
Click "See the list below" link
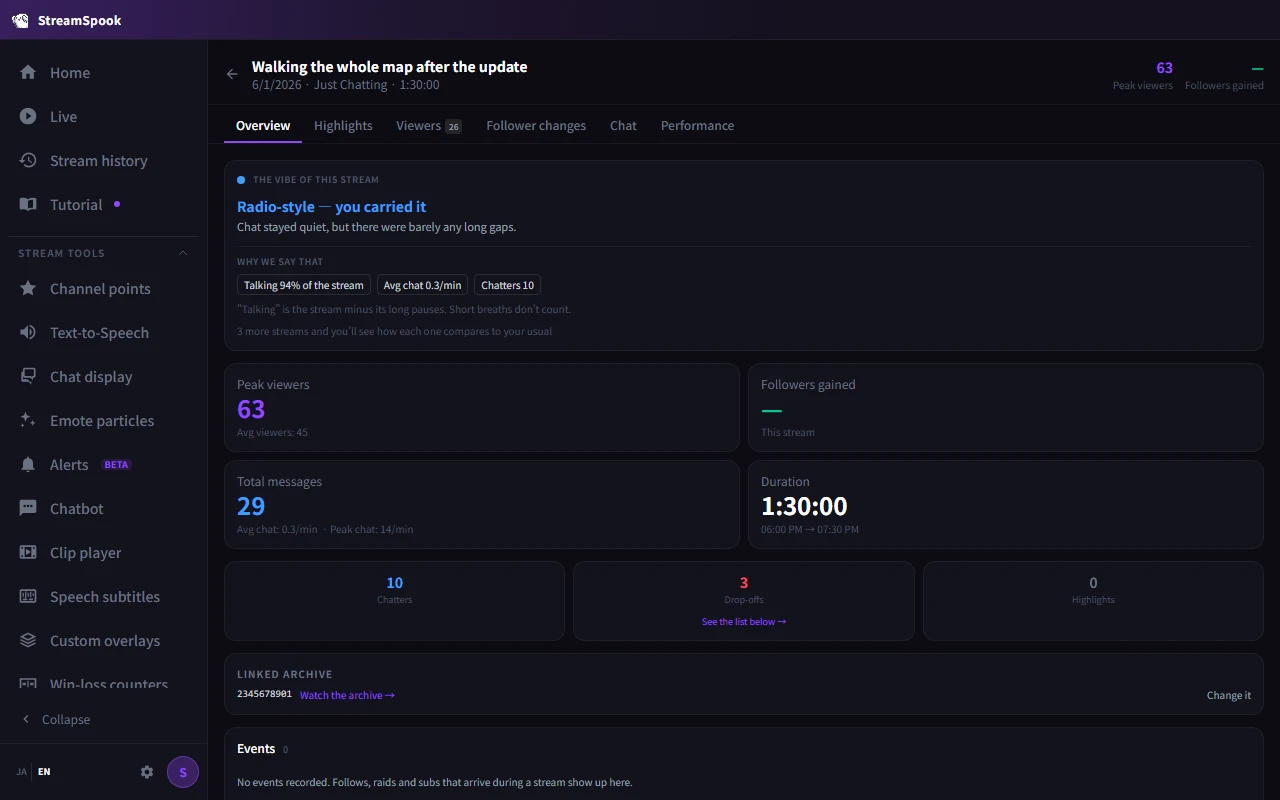click(x=744, y=621)
